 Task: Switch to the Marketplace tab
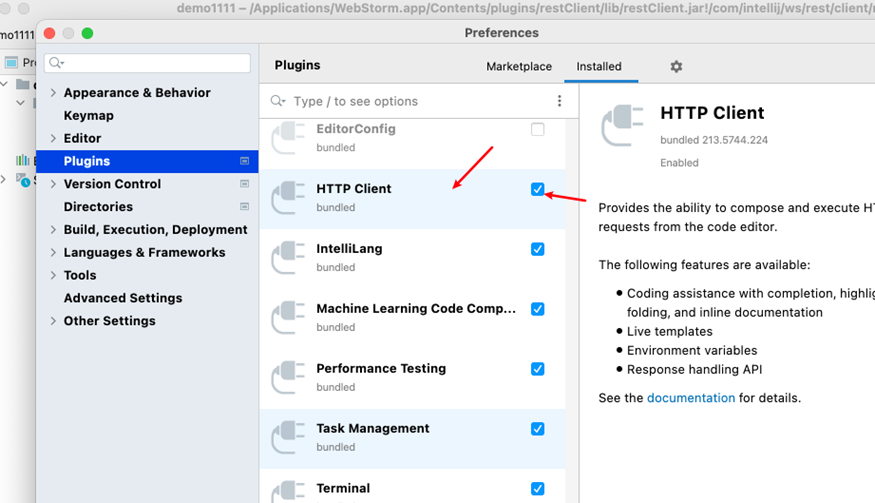click(x=518, y=66)
